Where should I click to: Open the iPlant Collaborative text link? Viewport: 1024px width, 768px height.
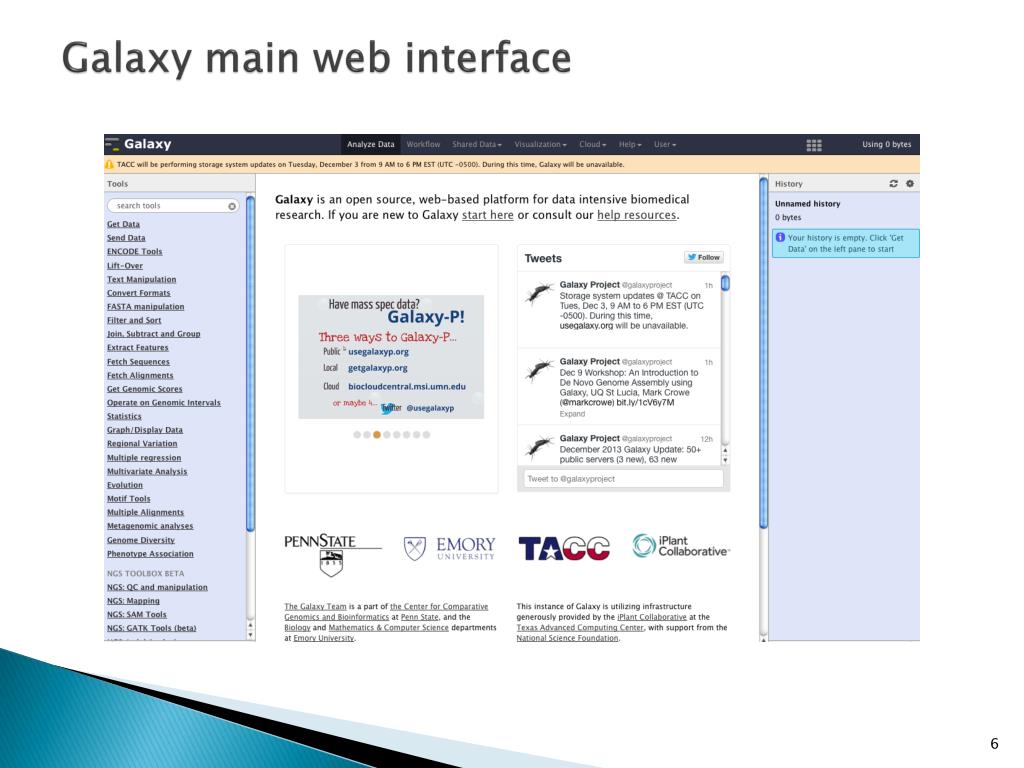tap(652, 617)
